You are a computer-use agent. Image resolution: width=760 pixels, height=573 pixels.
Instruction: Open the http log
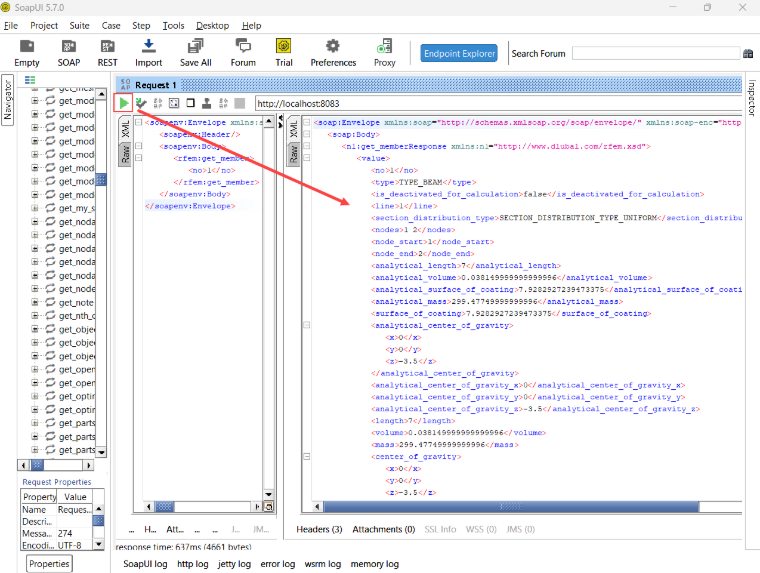coord(192,564)
